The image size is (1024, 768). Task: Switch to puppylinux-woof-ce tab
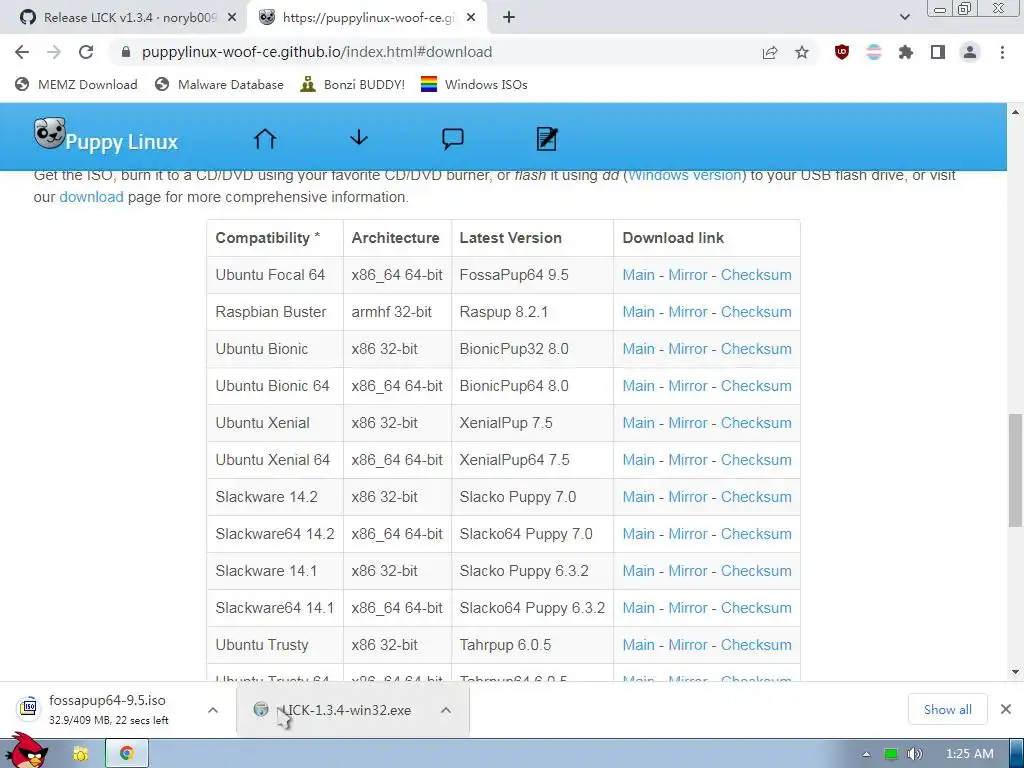367,18
